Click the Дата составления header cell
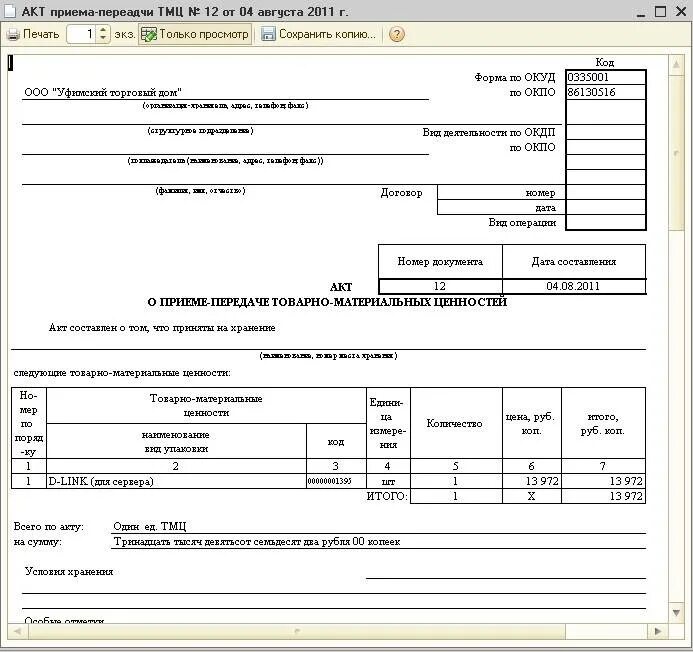Viewport: 693px width, 652px height. click(574, 261)
